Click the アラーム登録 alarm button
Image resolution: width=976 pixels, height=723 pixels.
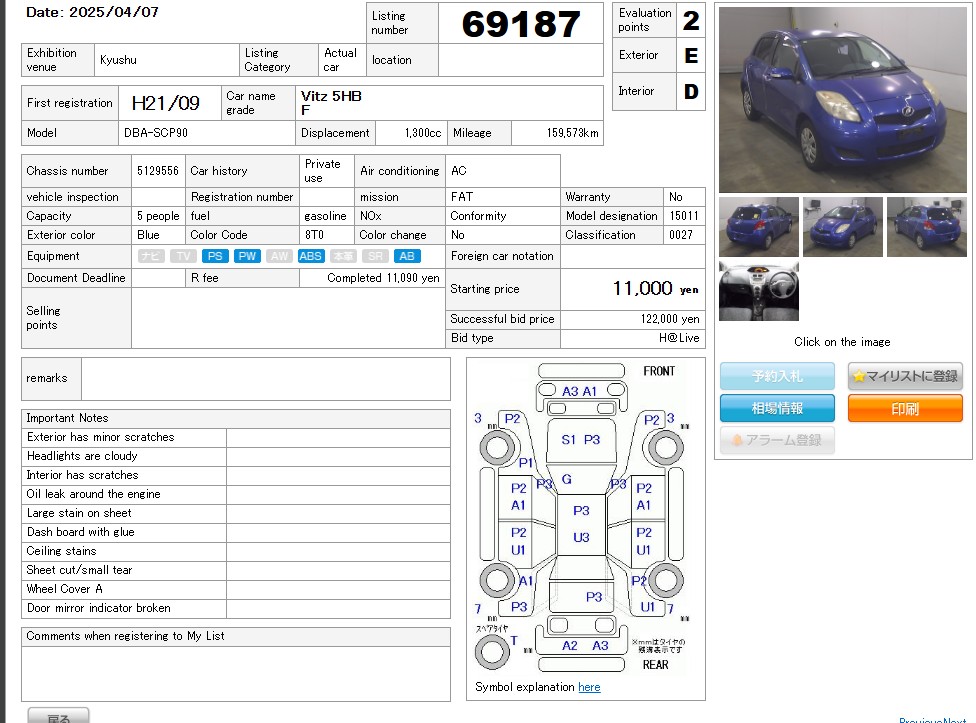(777, 440)
